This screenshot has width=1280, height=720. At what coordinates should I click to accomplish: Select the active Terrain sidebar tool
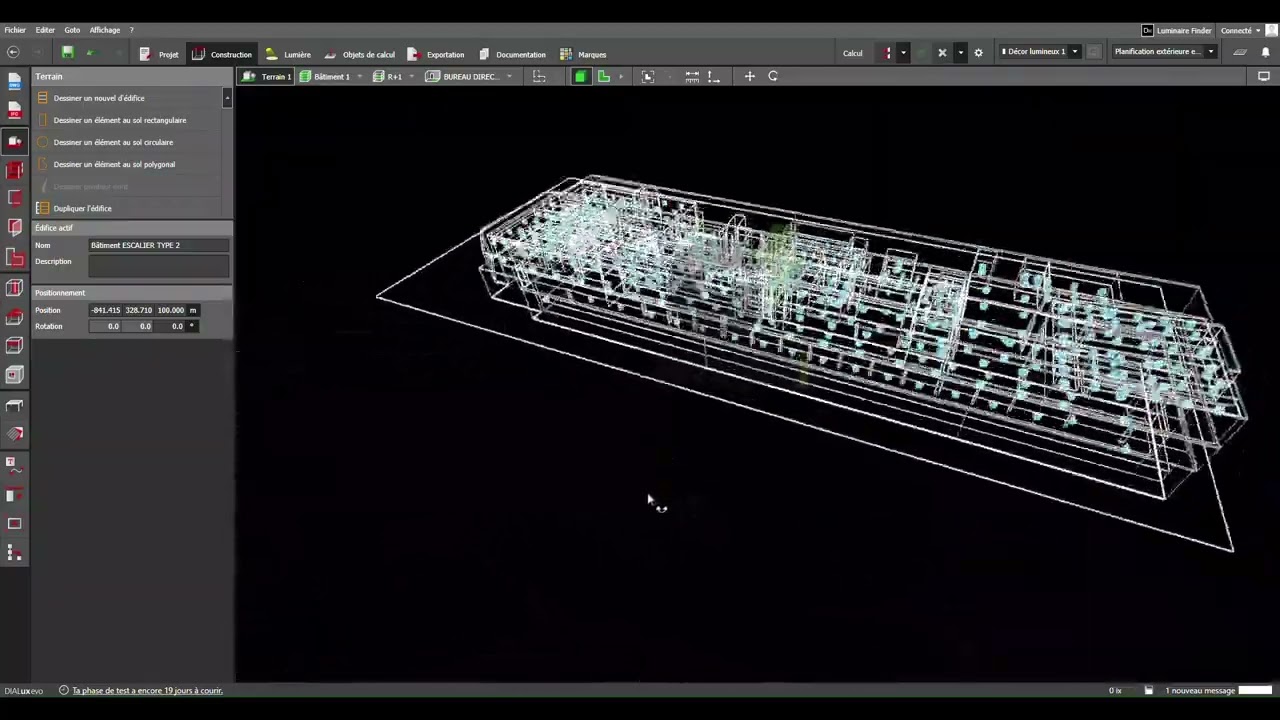pos(14,141)
